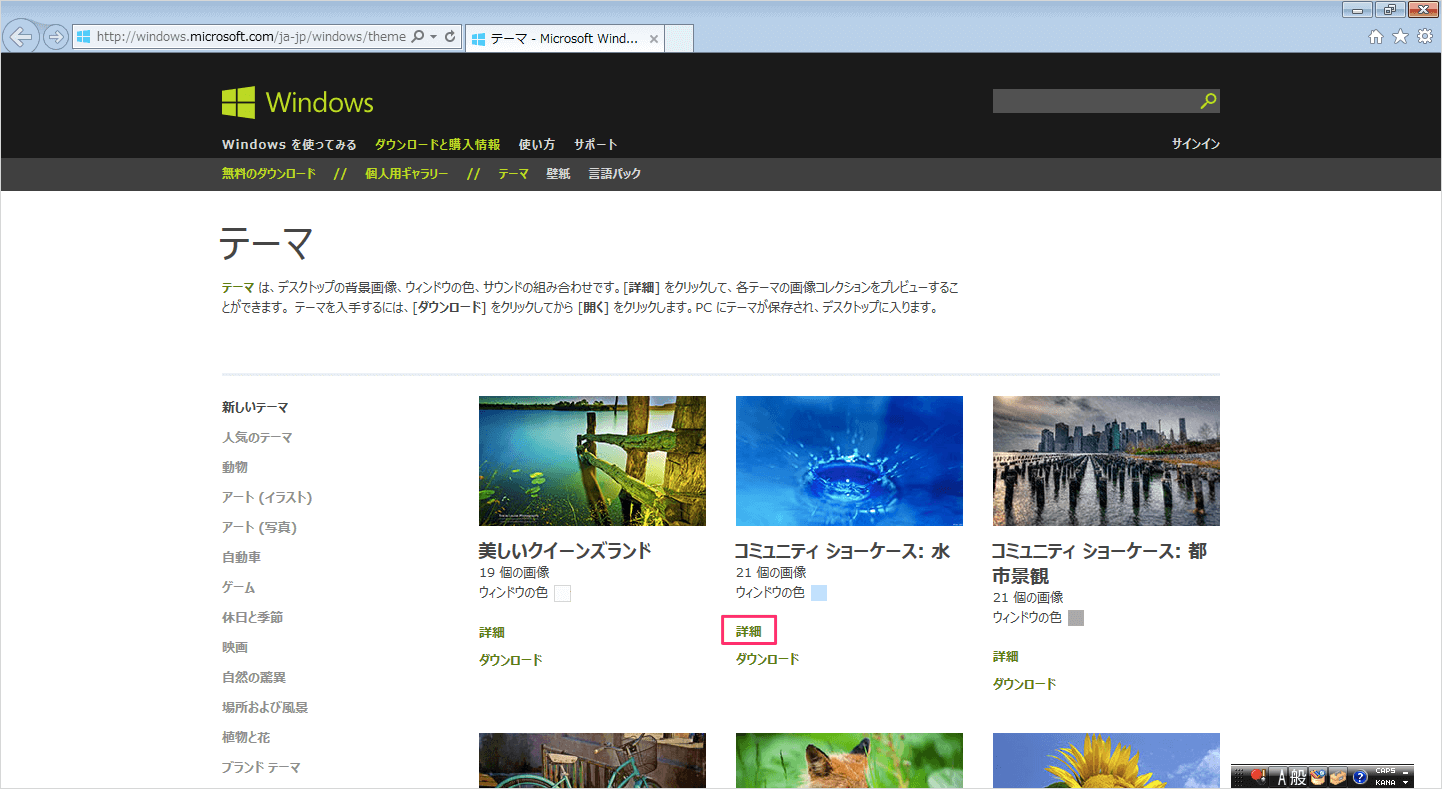The image size is (1442, 789).
Task: Click the green テーマ link in description
Action: click(x=238, y=288)
